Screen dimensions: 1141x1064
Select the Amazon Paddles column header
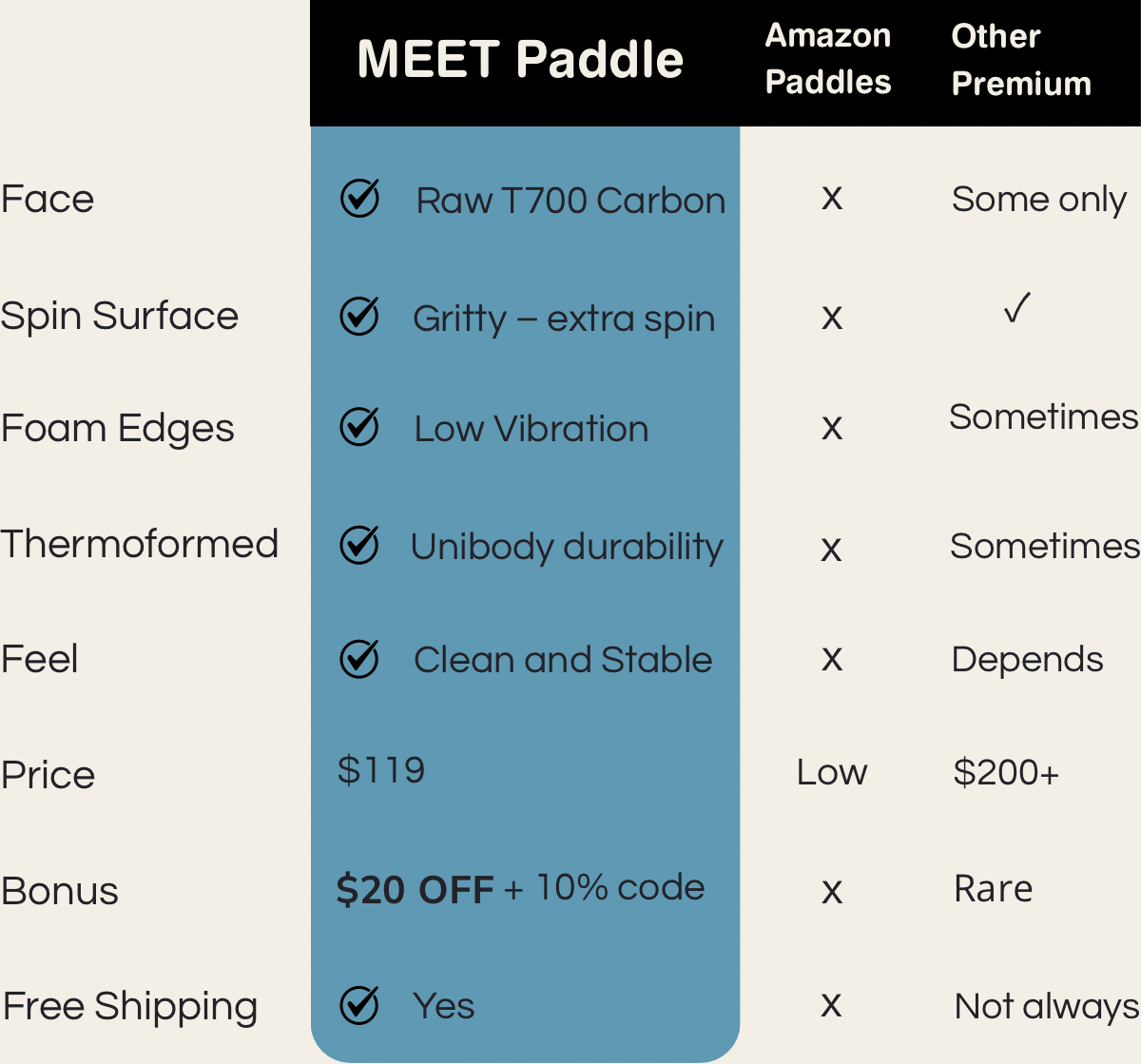(x=828, y=59)
